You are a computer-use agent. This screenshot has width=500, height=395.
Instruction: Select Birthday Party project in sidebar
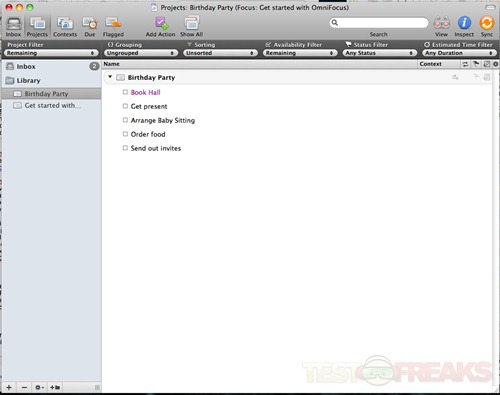point(52,94)
